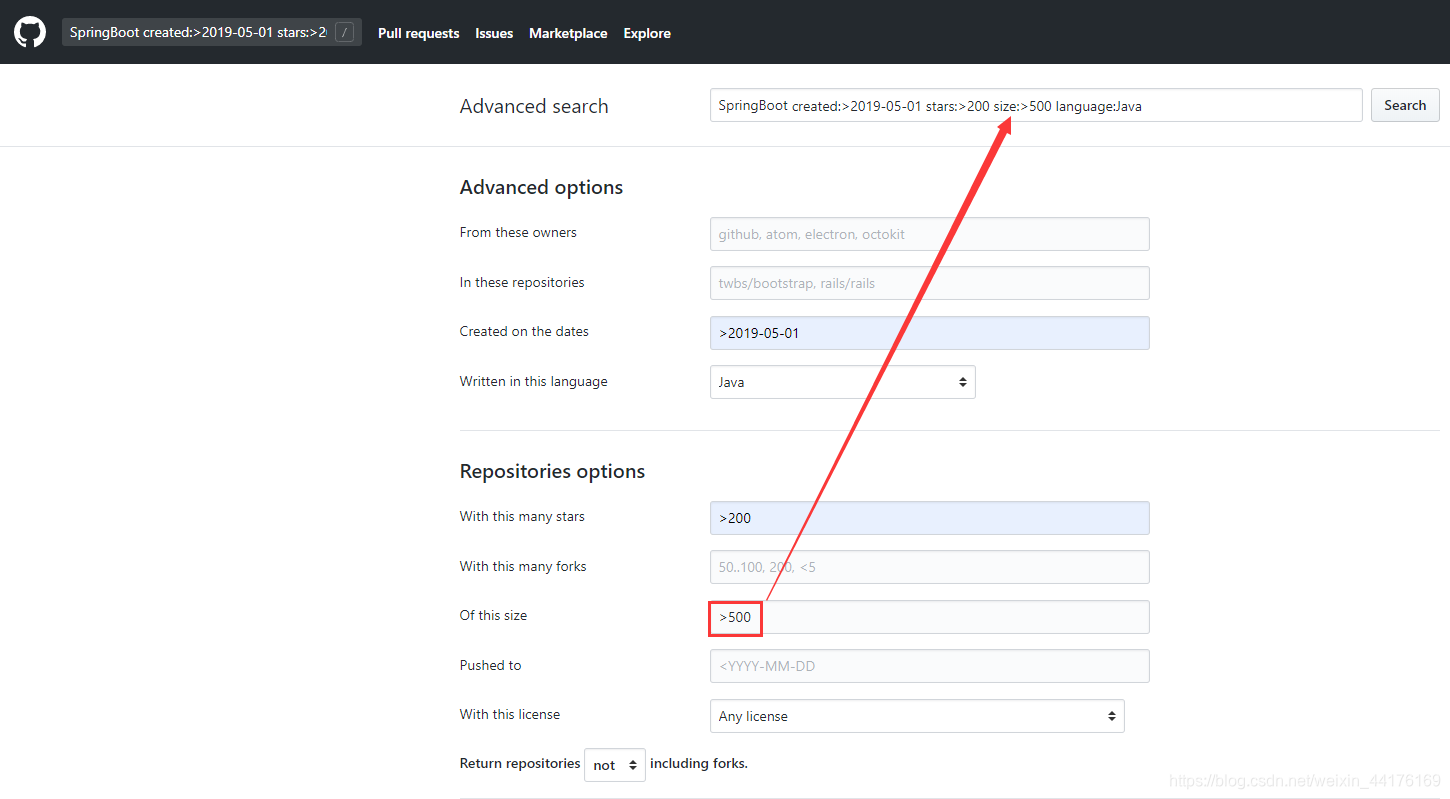
Task: Click the Advanced options heading
Action: click(541, 187)
